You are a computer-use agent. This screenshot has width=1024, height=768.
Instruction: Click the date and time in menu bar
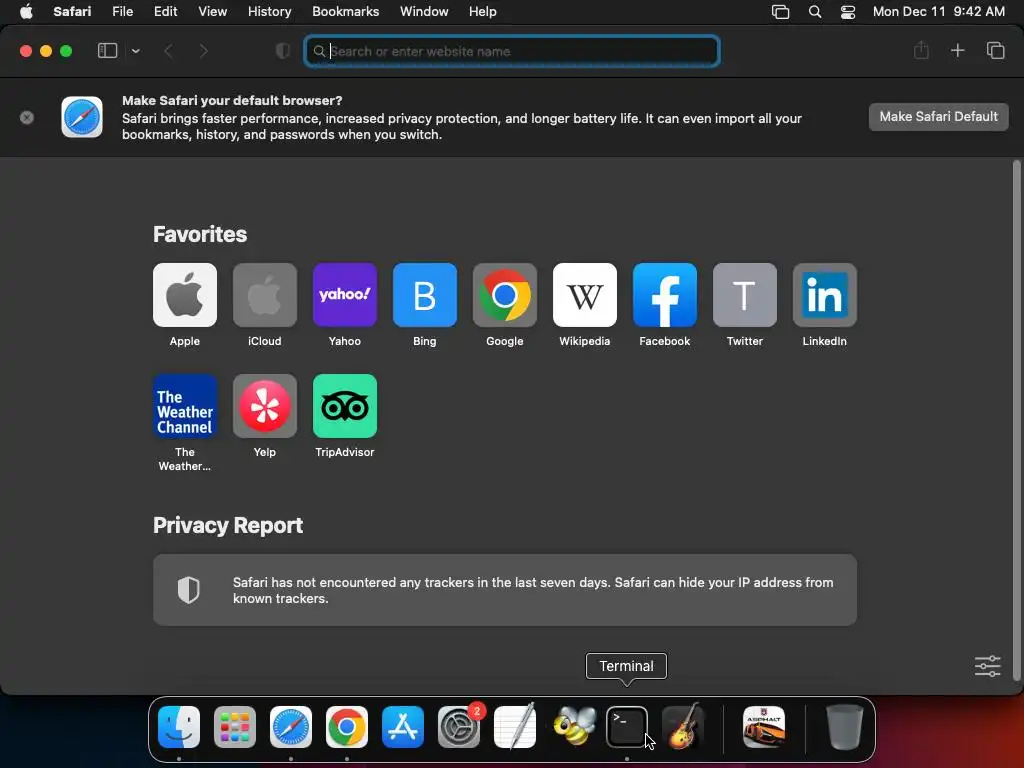tap(938, 12)
